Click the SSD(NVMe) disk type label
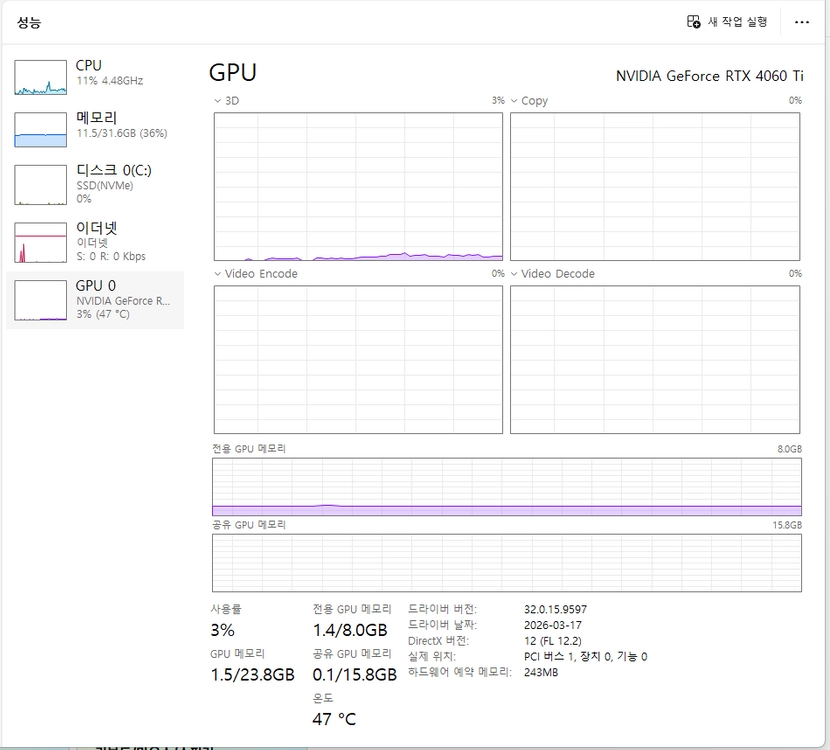The width and height of the screenshot is (830, 750). [x=105, y=185]
